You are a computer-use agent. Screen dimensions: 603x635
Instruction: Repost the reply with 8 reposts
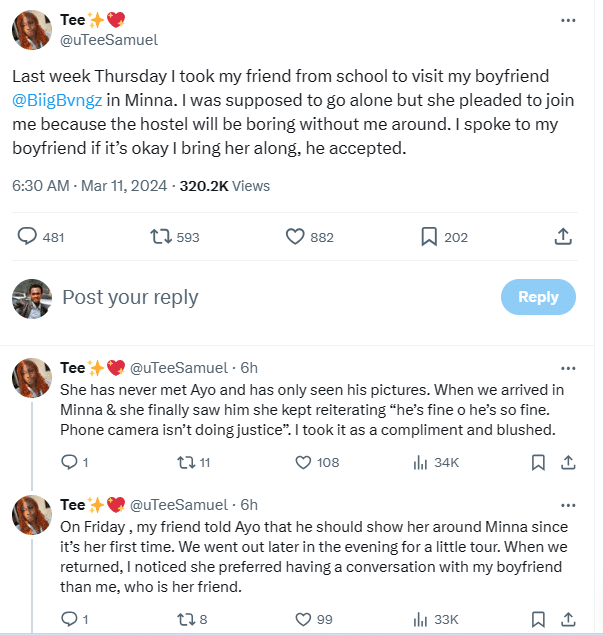tap(184, 619)
